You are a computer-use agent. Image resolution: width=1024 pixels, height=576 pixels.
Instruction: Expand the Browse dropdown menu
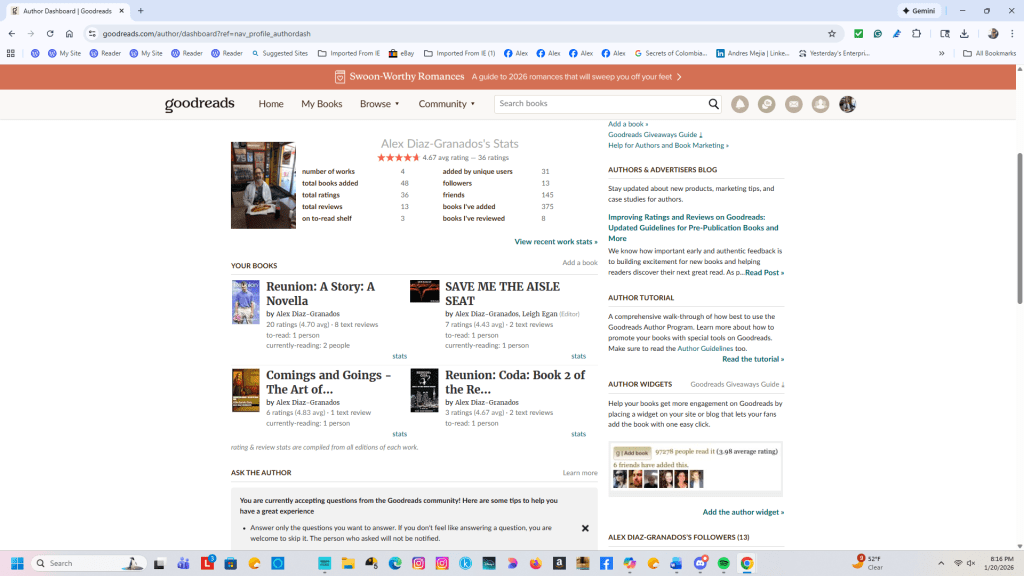(379, 104)
